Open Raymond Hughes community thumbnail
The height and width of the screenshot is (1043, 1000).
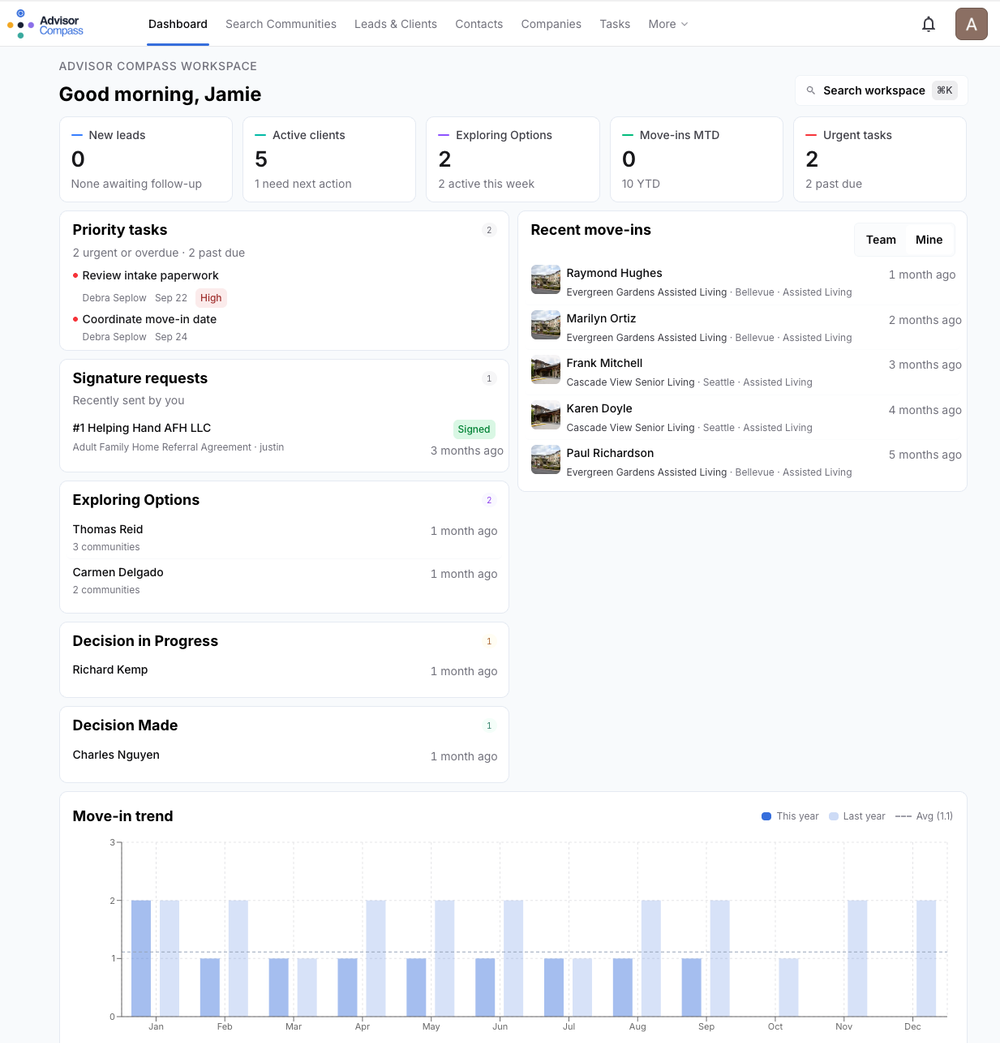pos(546,279)
